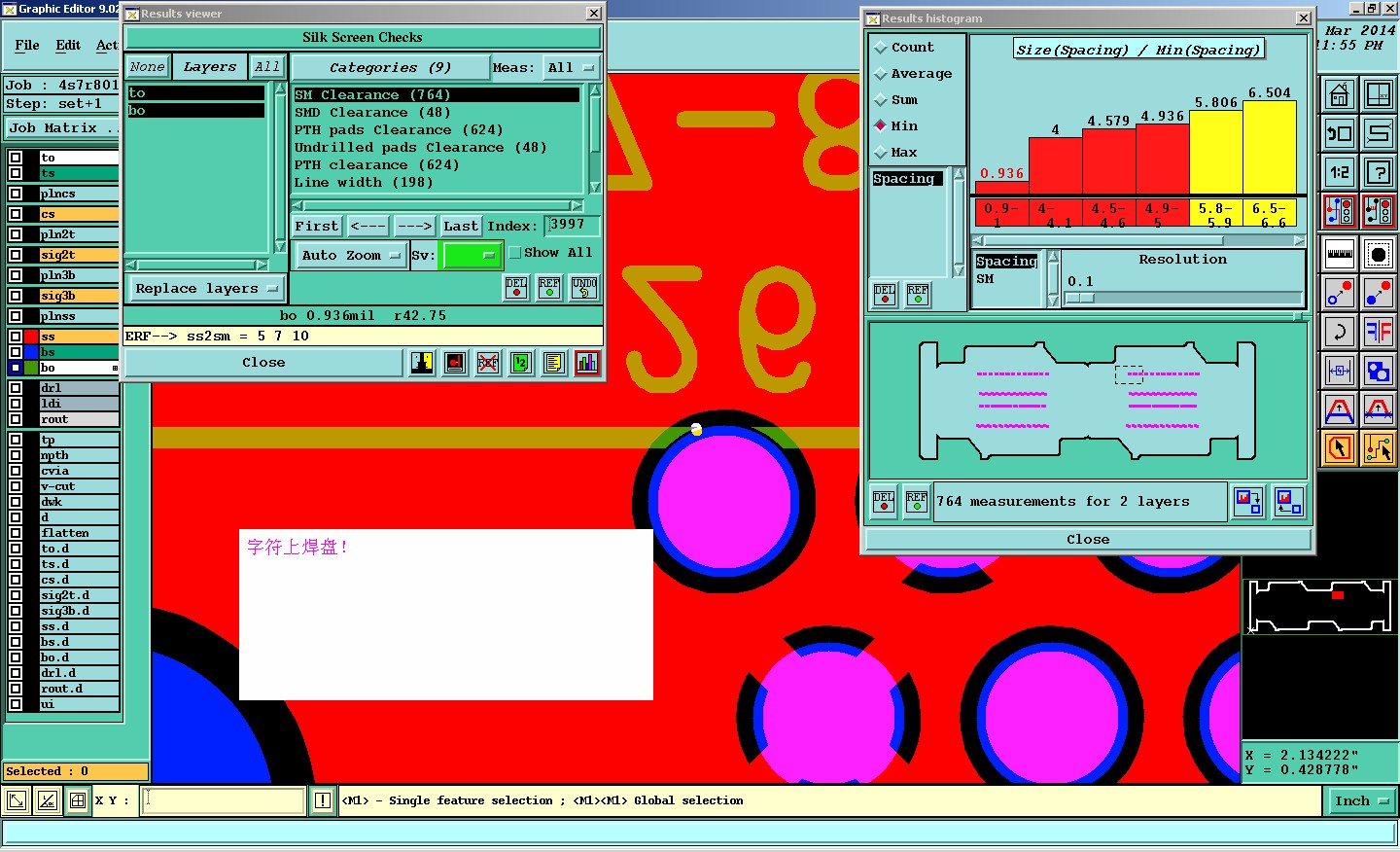Click the XY pan window icon

pyautogui.click(x=1379, y=94)
